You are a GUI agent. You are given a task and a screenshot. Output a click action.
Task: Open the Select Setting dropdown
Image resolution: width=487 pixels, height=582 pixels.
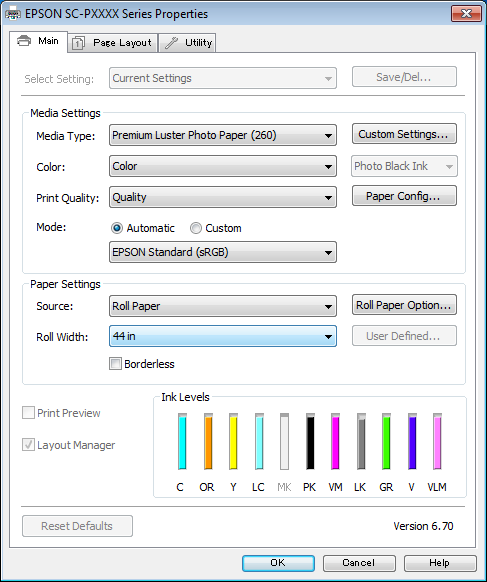tap(223, 78)
